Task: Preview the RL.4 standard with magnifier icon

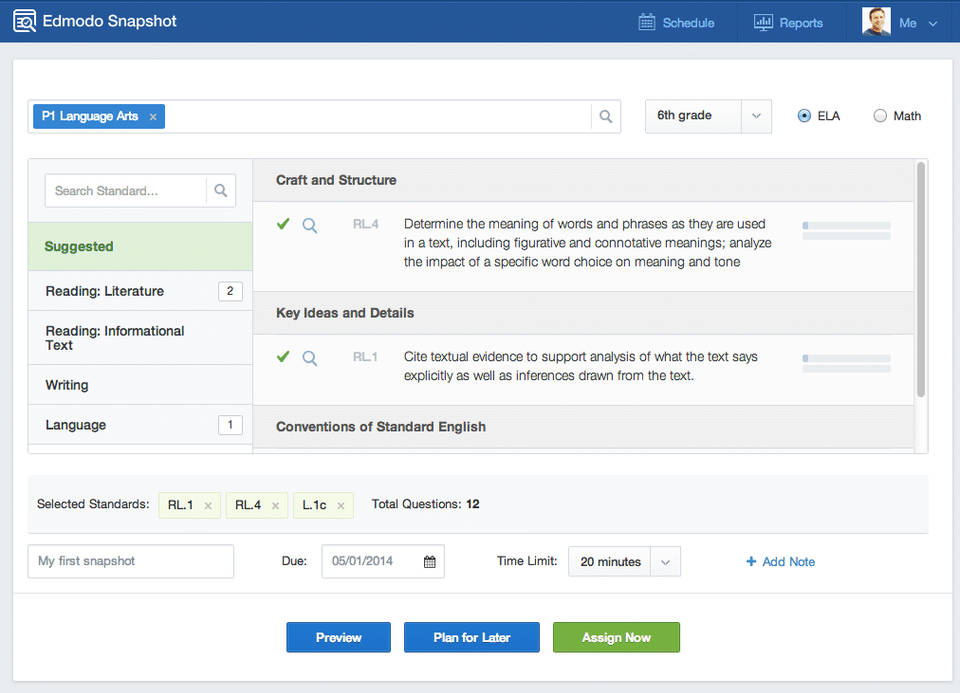Action: click(310, 226)
